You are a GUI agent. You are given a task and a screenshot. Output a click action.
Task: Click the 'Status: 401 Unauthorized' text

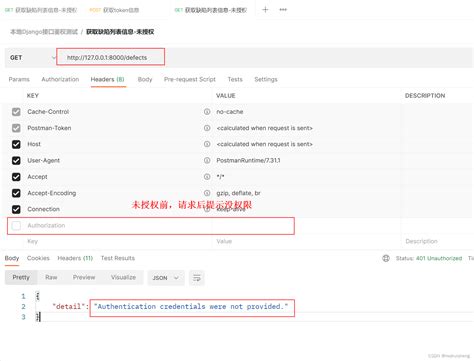click(x=429, y=258)
